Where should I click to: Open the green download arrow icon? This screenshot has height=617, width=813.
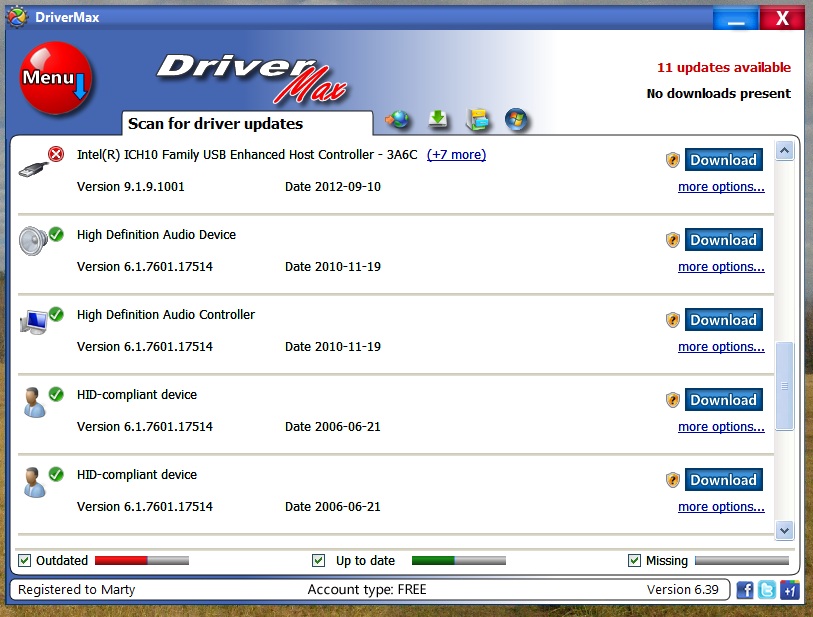438,119
